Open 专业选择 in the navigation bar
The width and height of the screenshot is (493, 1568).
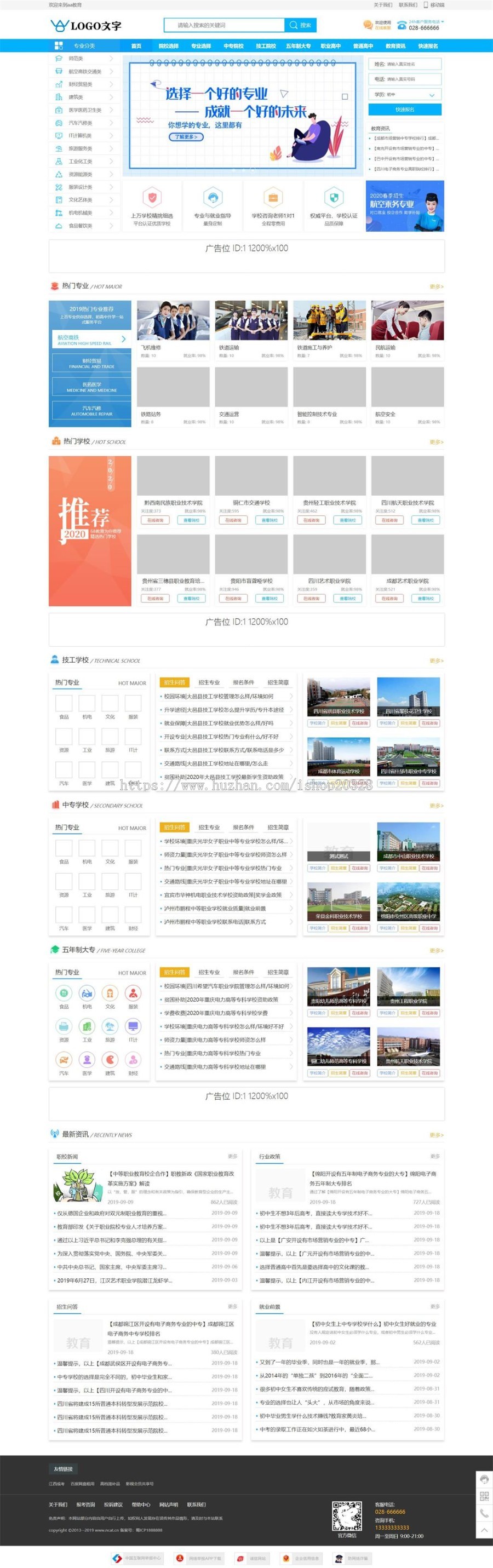[201, 45]
